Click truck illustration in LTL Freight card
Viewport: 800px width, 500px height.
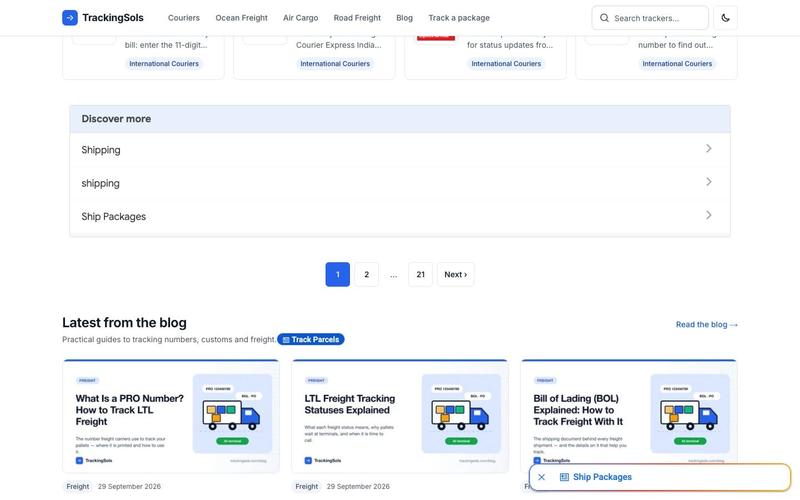click(x=460, y=414)
